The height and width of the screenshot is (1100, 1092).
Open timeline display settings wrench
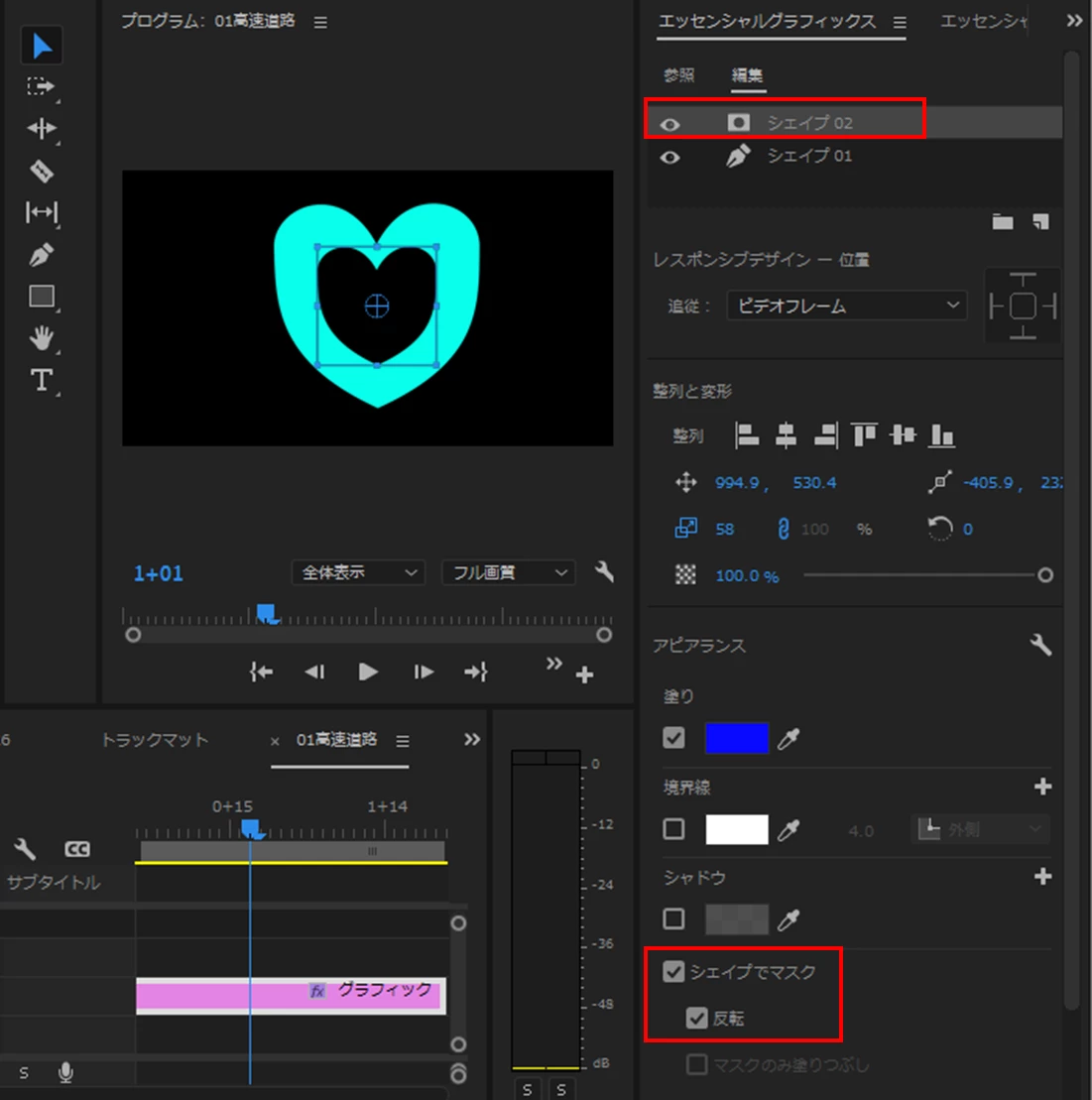point(25,849)
